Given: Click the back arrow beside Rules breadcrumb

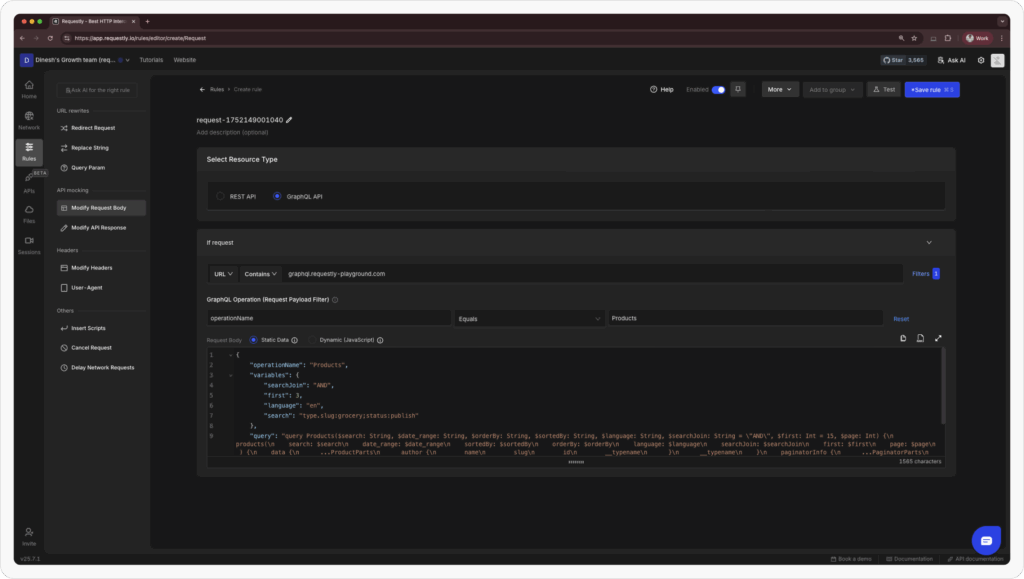Looking at the screenshot, I should (x=202, y=89).
